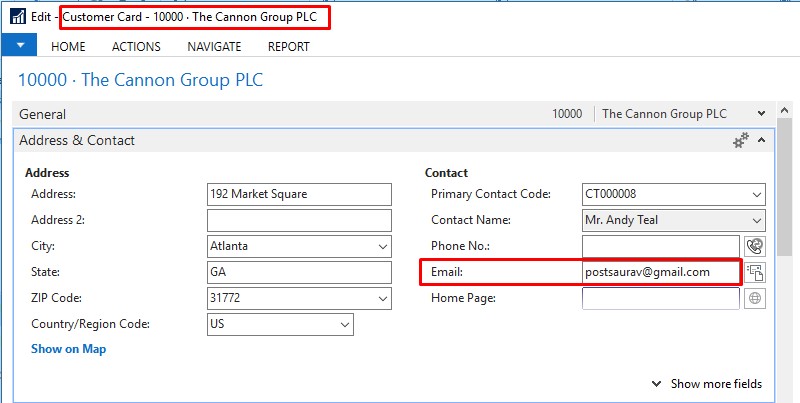Click the Dynamics NAV app icon in title bar
Screen dimensions: 800x403
point(17,18)
